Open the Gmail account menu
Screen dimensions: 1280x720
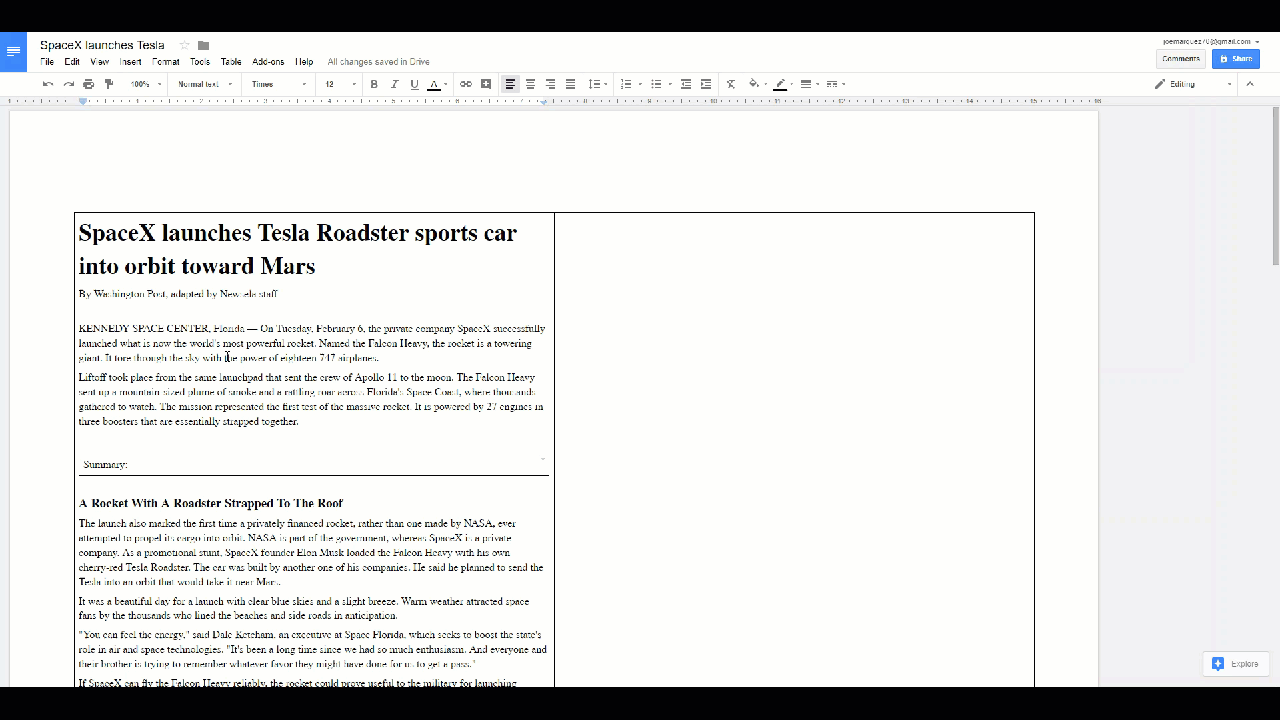click(1211, 42)
